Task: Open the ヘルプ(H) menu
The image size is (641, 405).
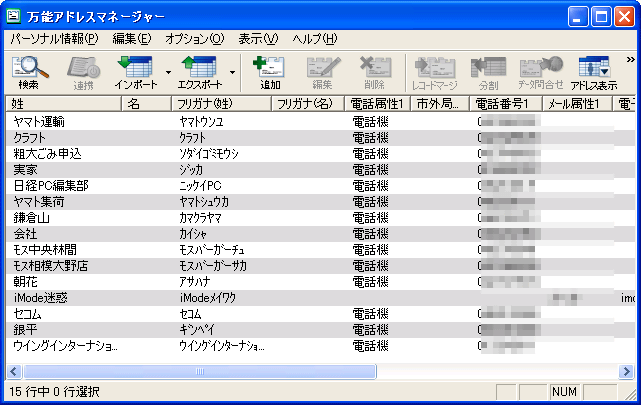Action: coord(315,39)
